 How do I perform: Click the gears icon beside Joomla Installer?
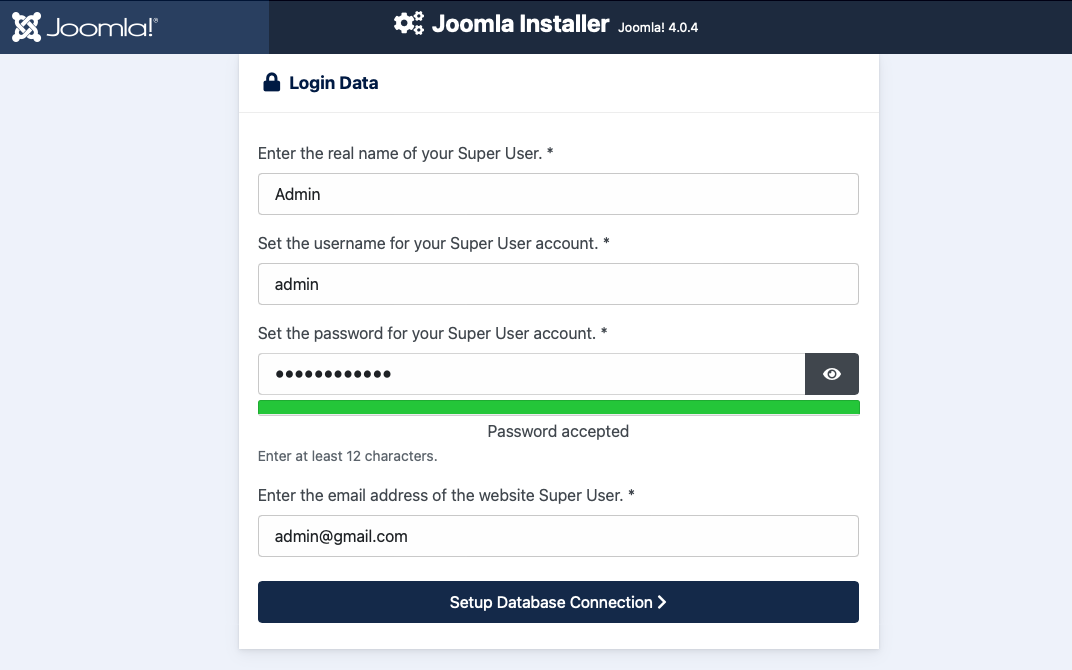(408, 23)
